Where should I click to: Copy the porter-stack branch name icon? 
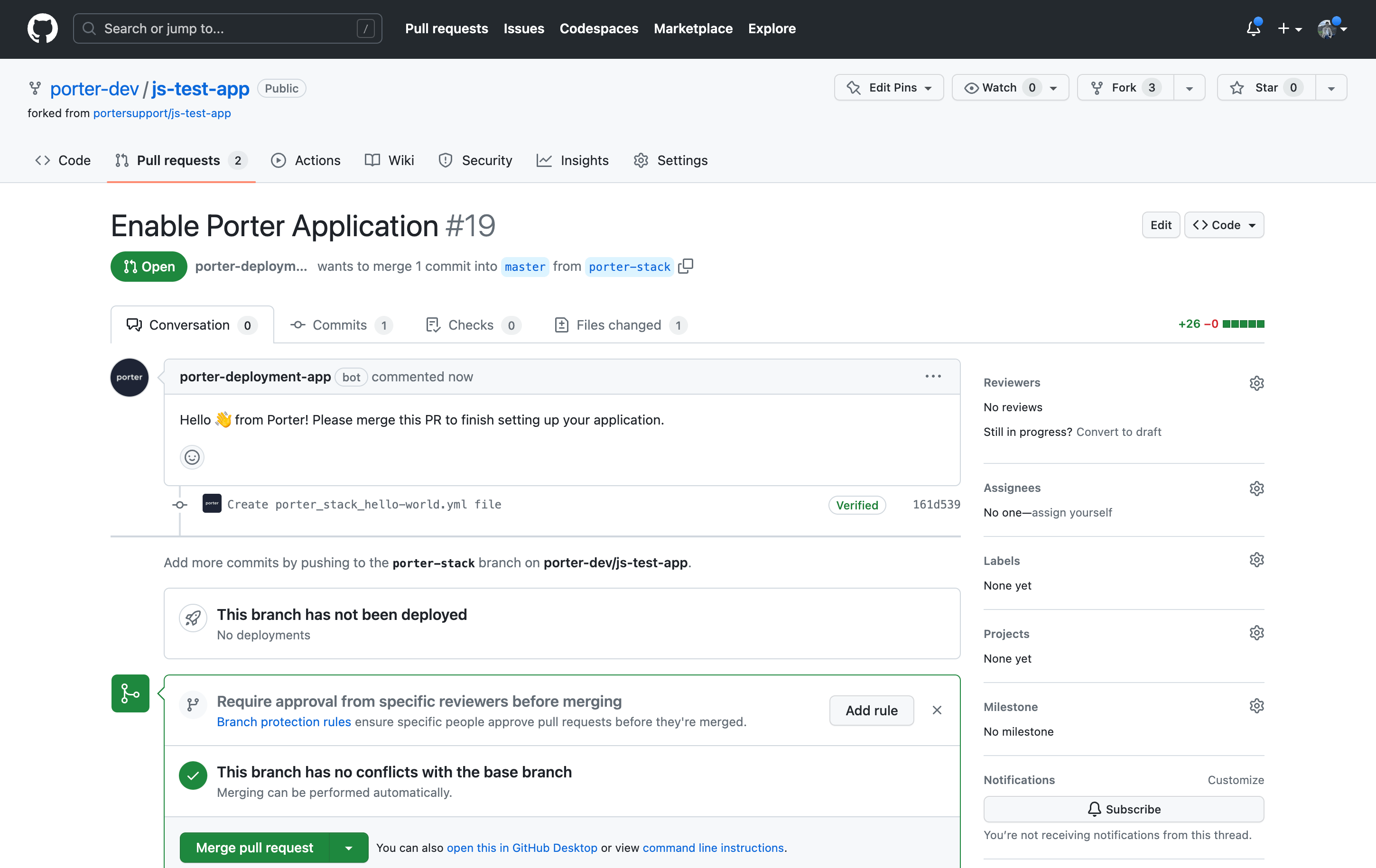[685, 266]
